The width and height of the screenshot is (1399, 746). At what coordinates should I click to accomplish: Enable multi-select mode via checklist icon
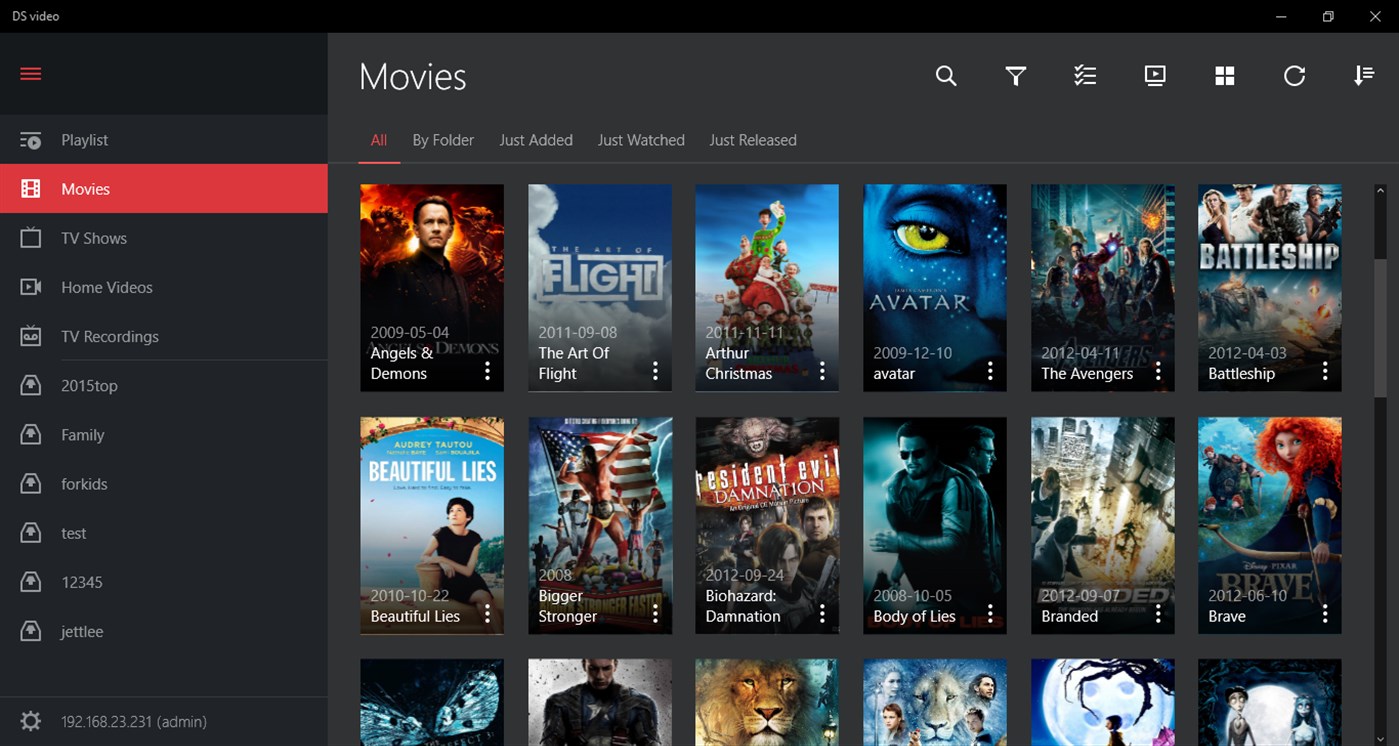1085,75
